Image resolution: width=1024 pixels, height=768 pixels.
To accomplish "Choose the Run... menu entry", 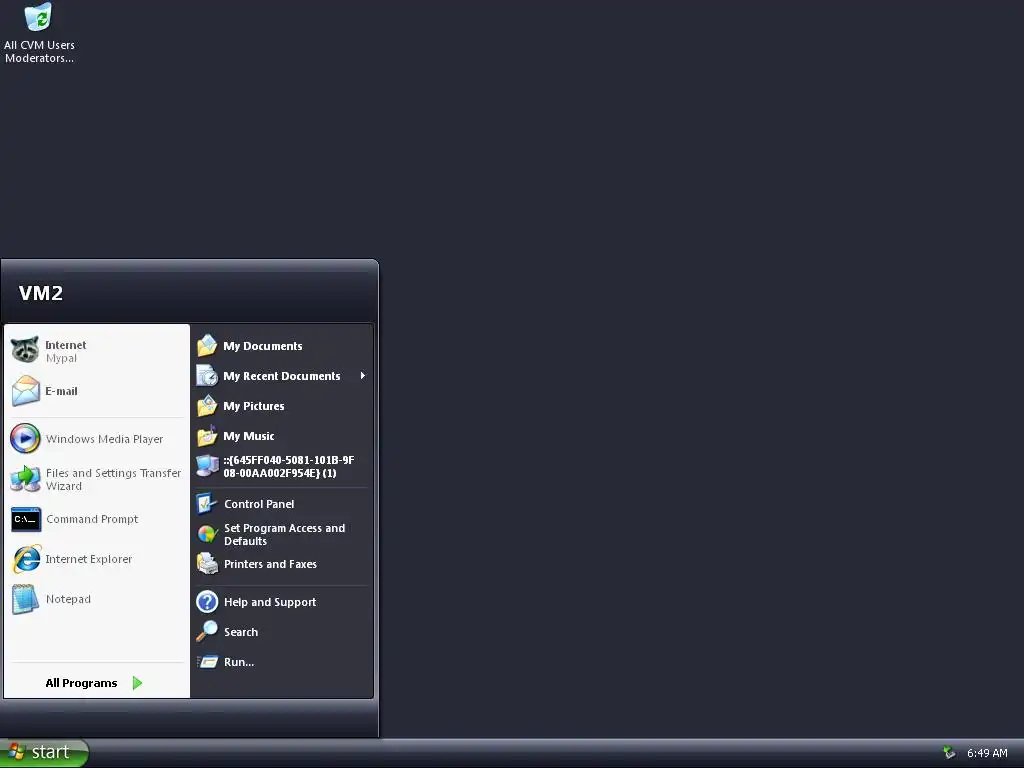I will [x=283, y=662].
